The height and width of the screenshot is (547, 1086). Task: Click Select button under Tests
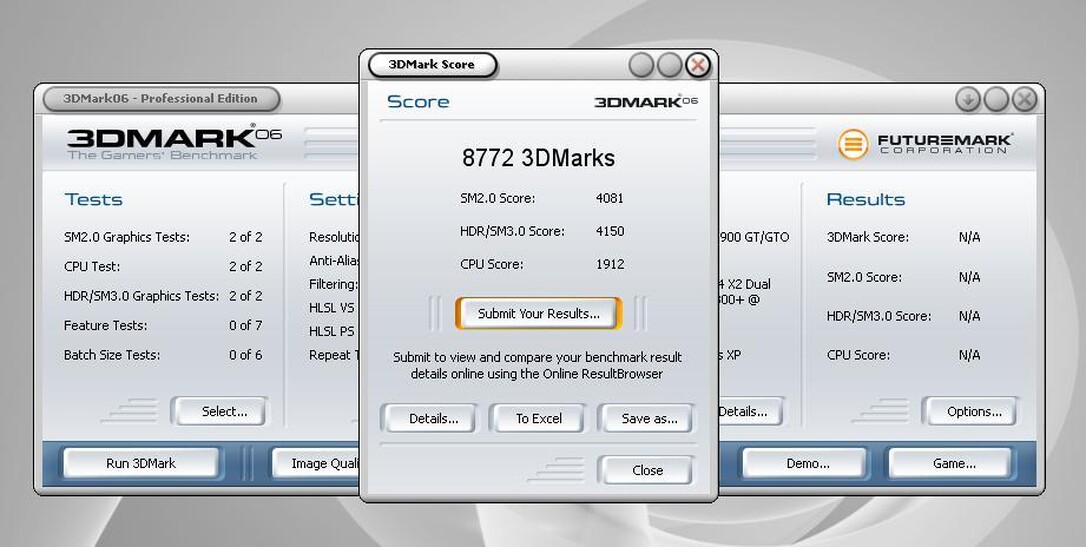[224, 411]
